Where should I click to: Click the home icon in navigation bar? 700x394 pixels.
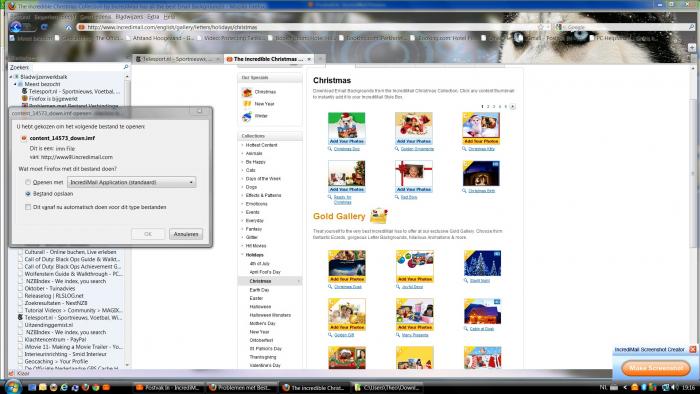[x=68, y=27]
